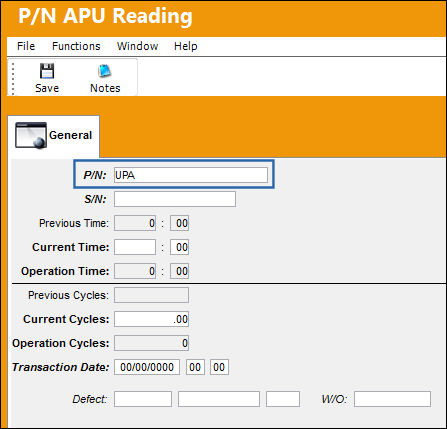Click the P/N field containing UPA
The image size is (447, 429).
tap(191, 175)
